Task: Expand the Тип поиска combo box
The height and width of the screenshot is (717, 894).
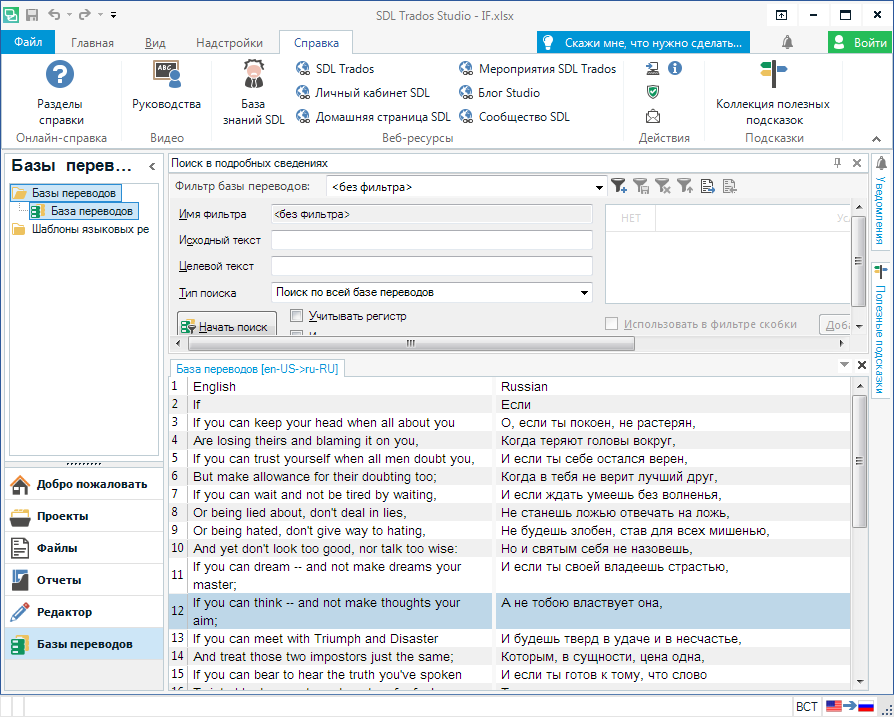Action: [x=584, y=292]
